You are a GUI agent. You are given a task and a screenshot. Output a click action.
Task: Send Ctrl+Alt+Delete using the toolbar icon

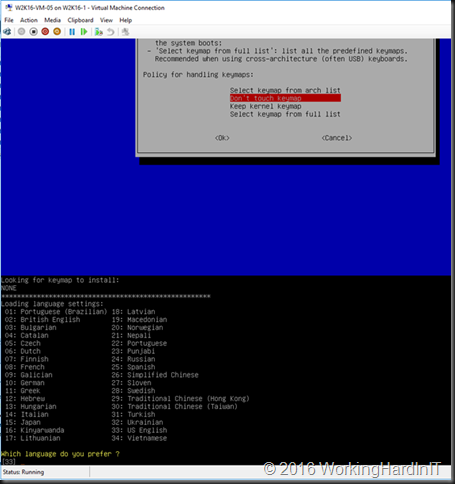click(7, 32)
